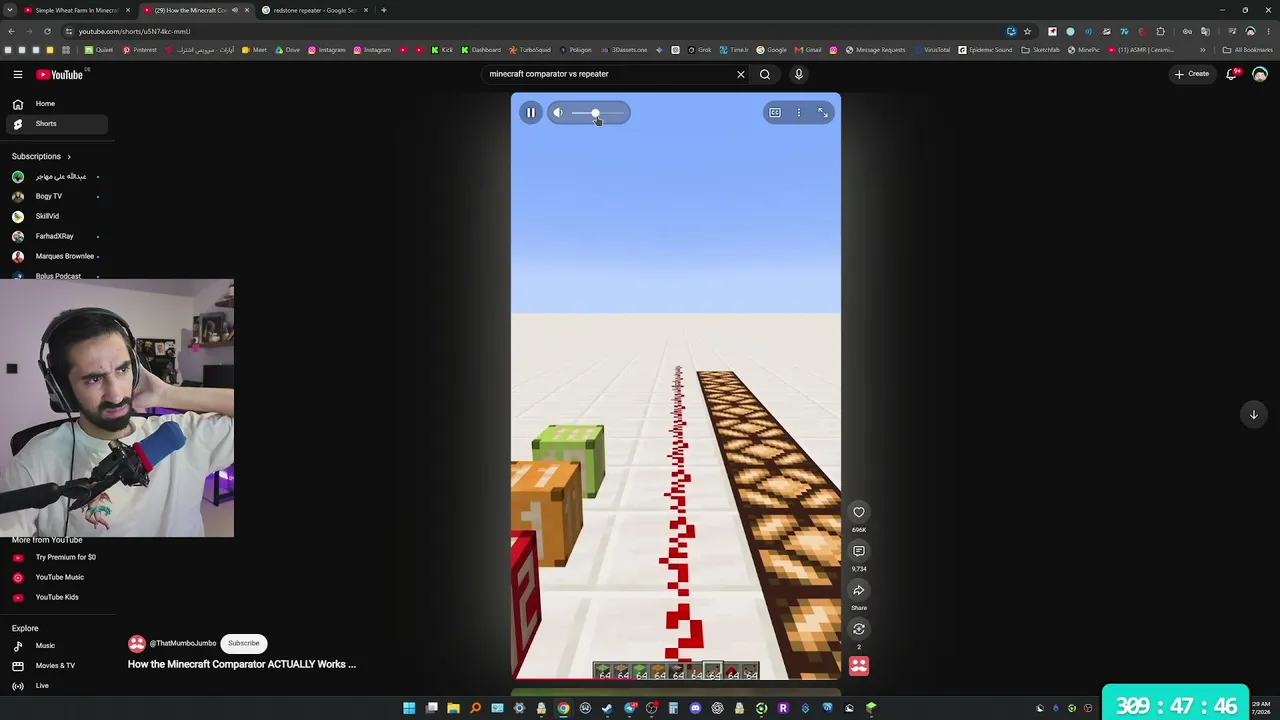
Task: Open the remix option for this Short
Action: coord(859,629)
